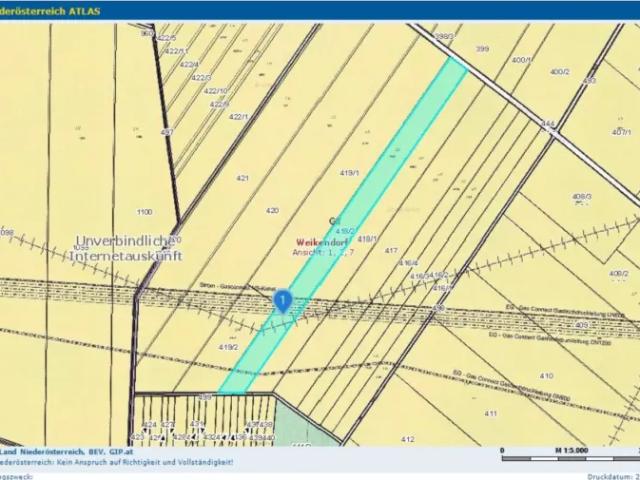Click parcel number 411
The image size is (640, 480).
click(491, 413)
